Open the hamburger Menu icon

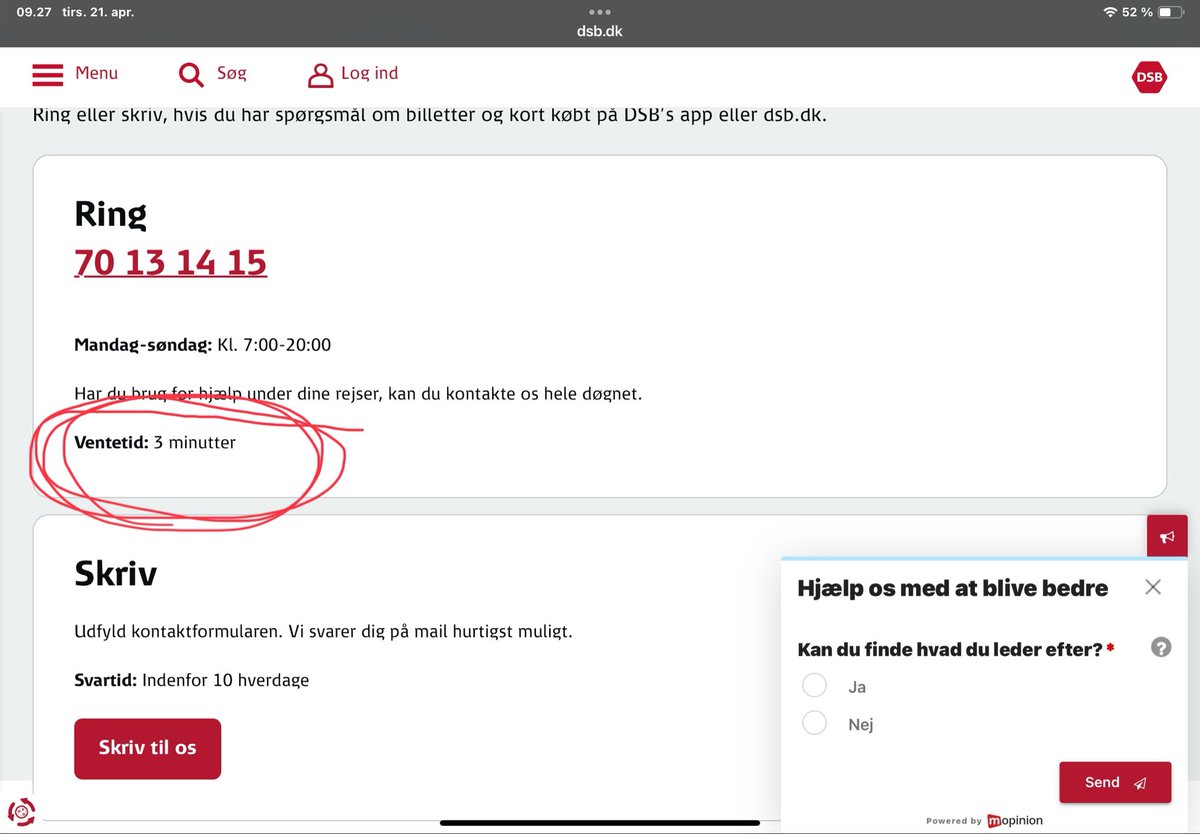[x=47, y=75]
